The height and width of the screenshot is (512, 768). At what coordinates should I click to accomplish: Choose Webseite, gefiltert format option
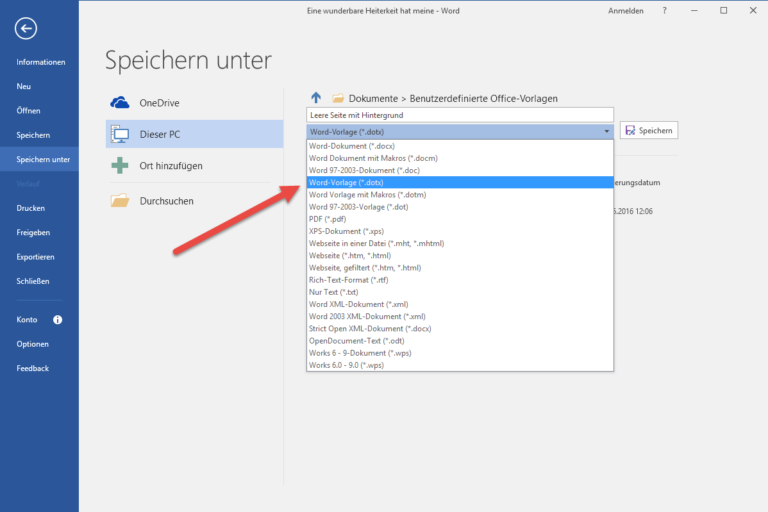click(x=460, y=268)
